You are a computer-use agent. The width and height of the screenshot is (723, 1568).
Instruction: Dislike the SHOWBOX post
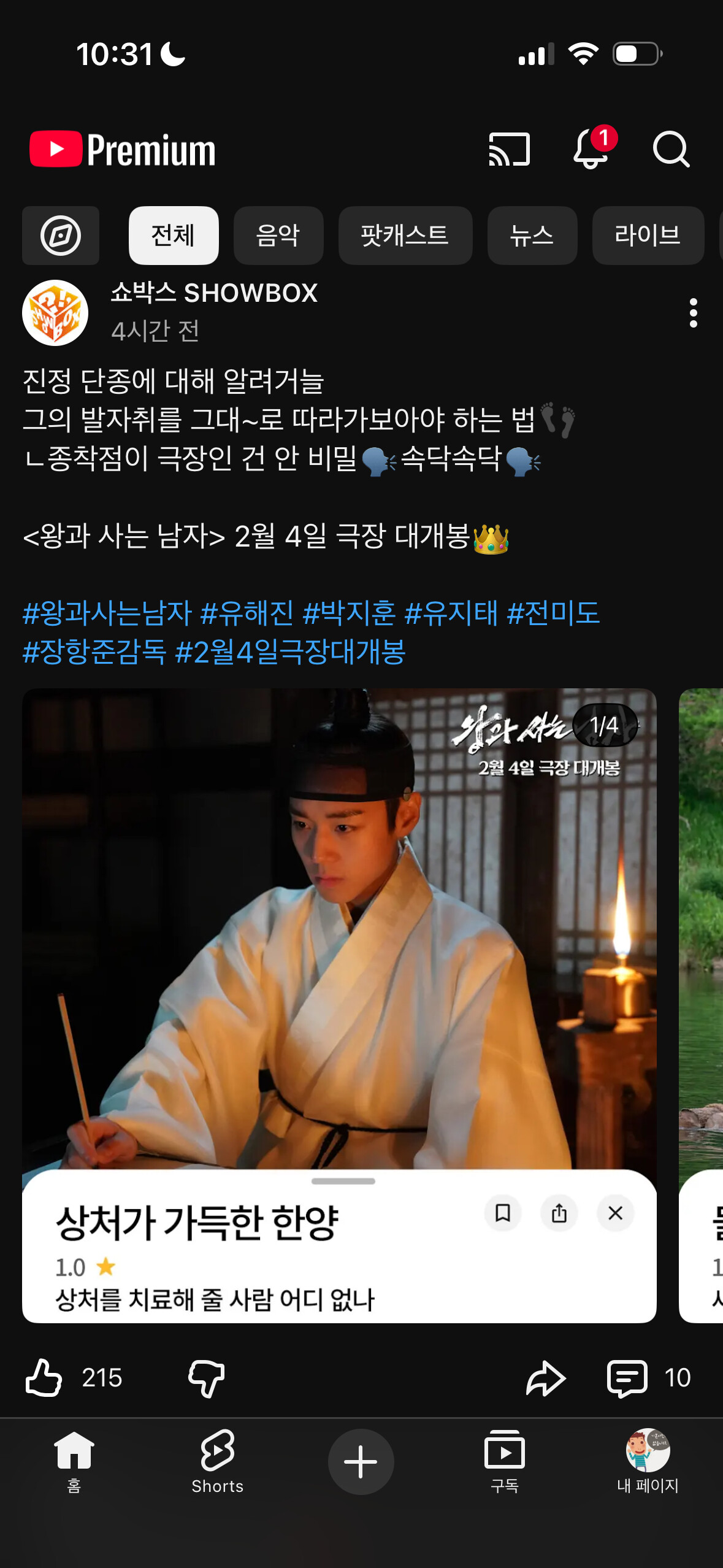click(x=206, y=1378)
